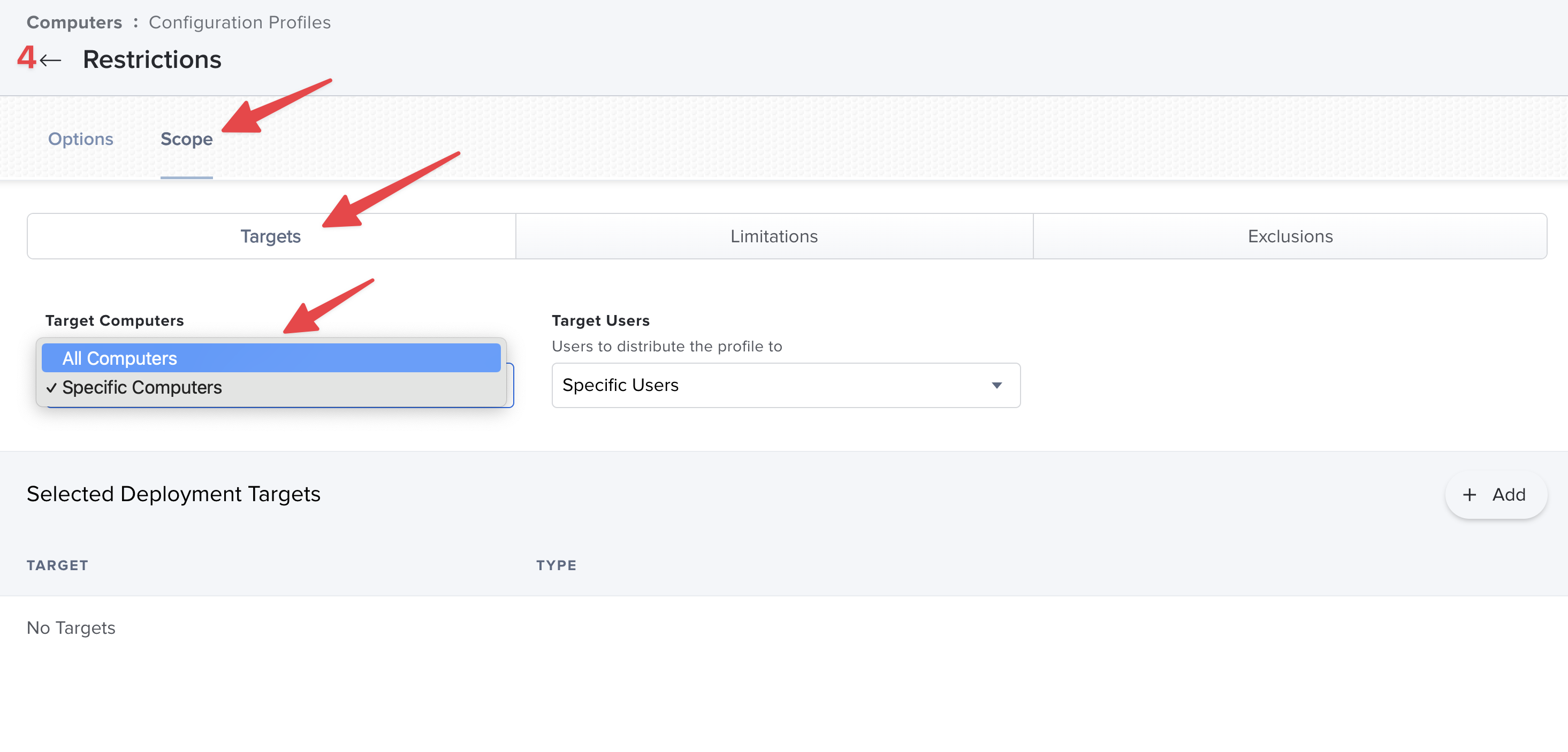The height and width of the screenshot is (752, 1568).
Task: Go to Computers breadcrumb link
Action: 74,22
